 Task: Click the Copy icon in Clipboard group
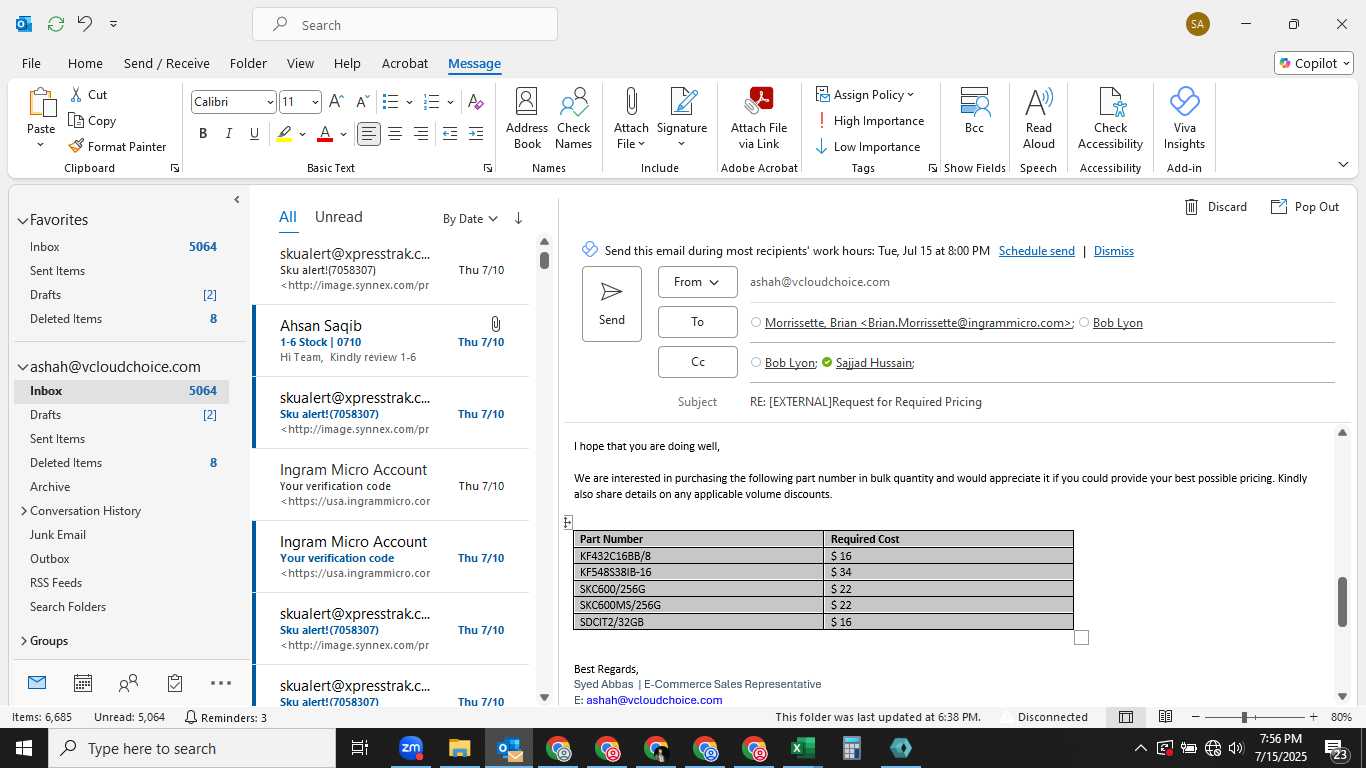pos(92,121)
